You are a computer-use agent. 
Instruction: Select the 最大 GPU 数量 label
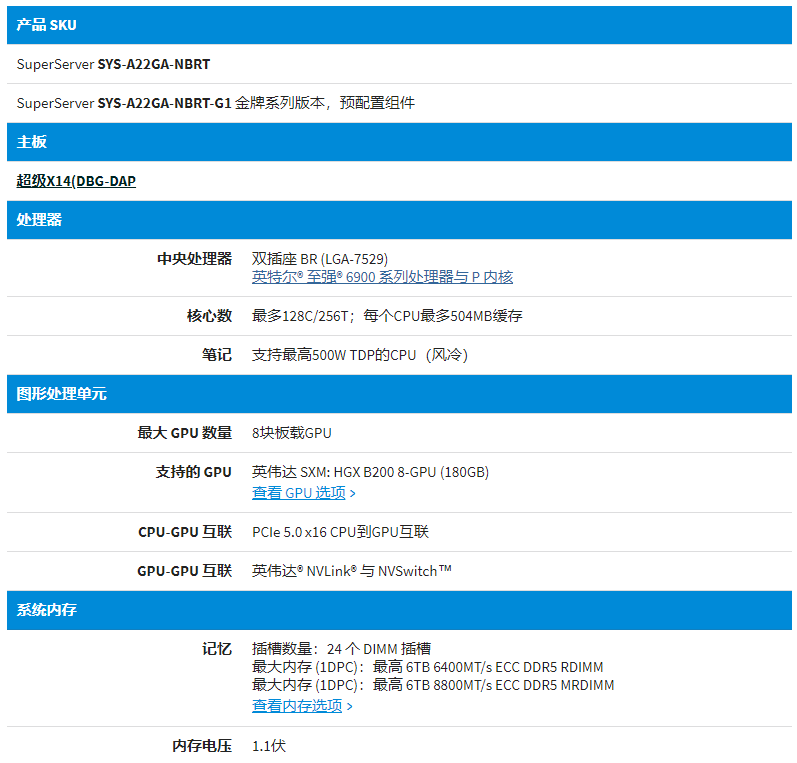[185, 433]
